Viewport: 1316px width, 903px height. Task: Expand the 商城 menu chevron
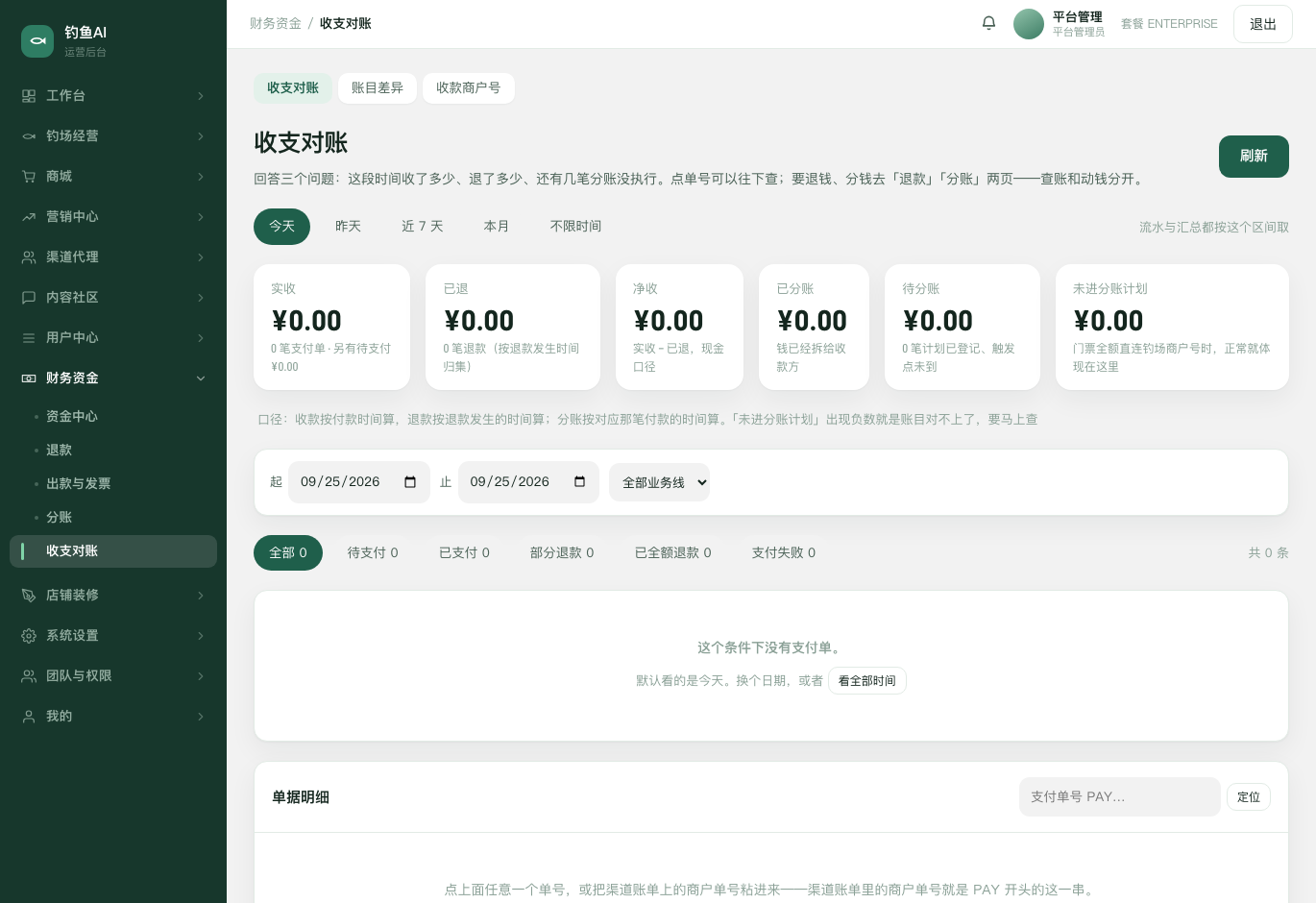coord(201,177)
